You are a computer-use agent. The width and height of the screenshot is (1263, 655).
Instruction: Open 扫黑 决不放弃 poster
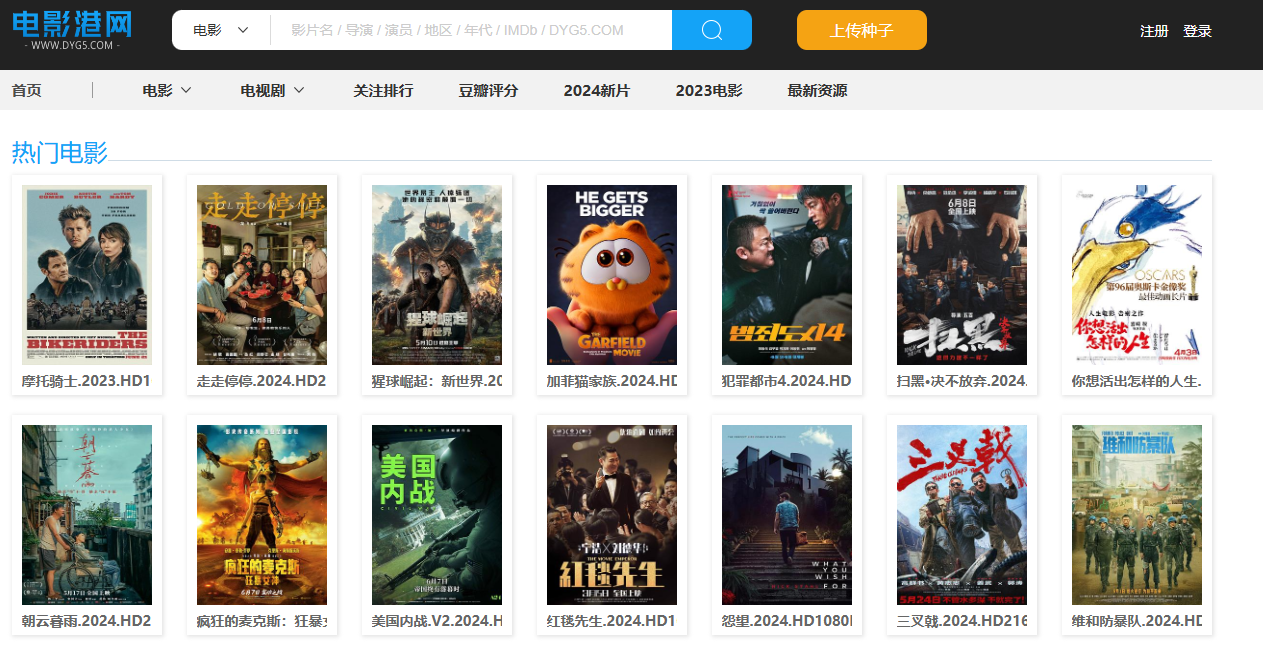coord(962,275)
